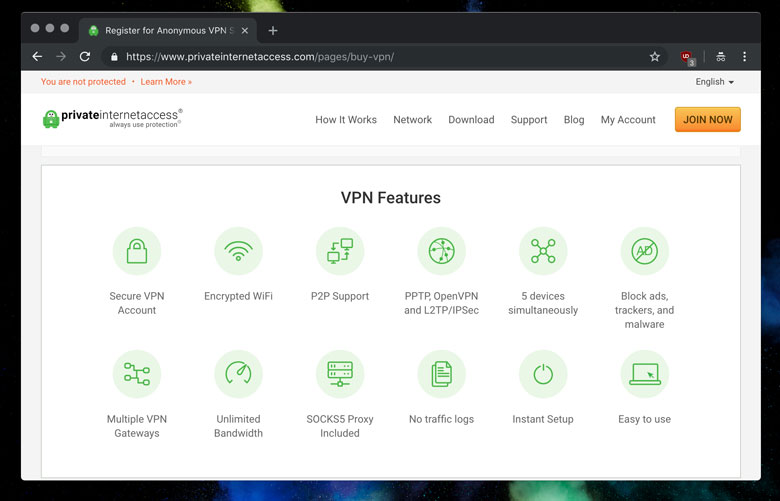
Task: Click the 'PPTP, OpenVPN and L2TP/IPSec' label
Action: pyautogui.click(x=442, y=303)
